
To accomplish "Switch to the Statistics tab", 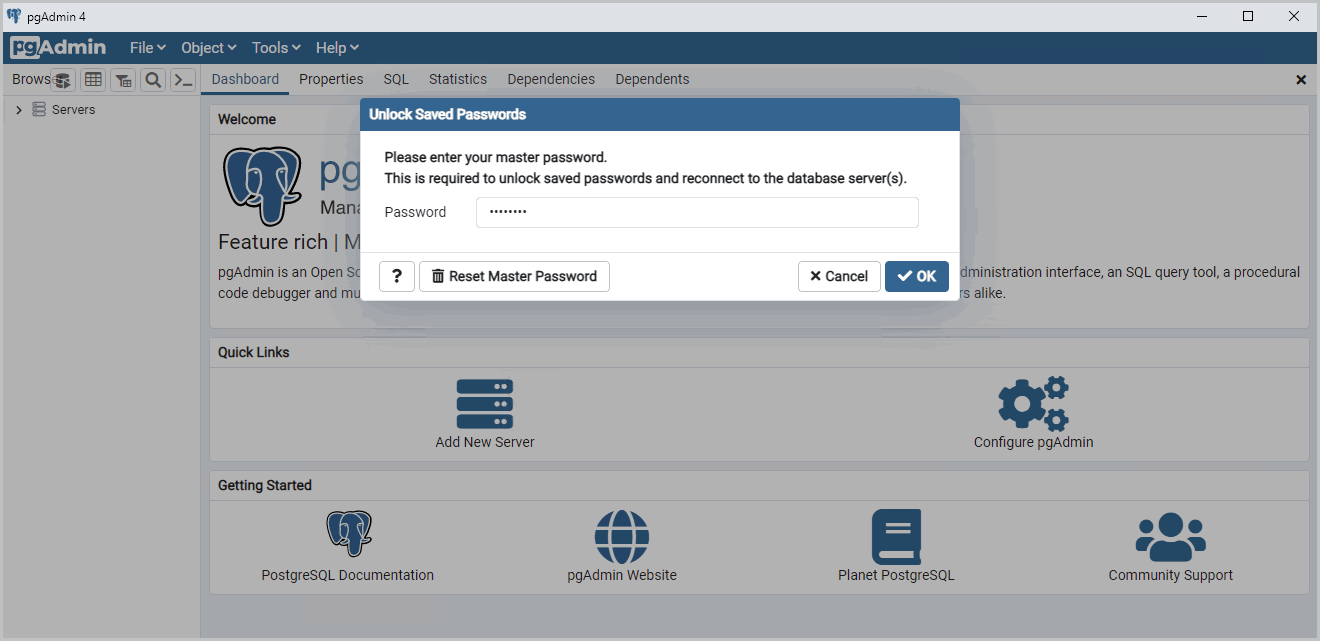I will (457, 79).
